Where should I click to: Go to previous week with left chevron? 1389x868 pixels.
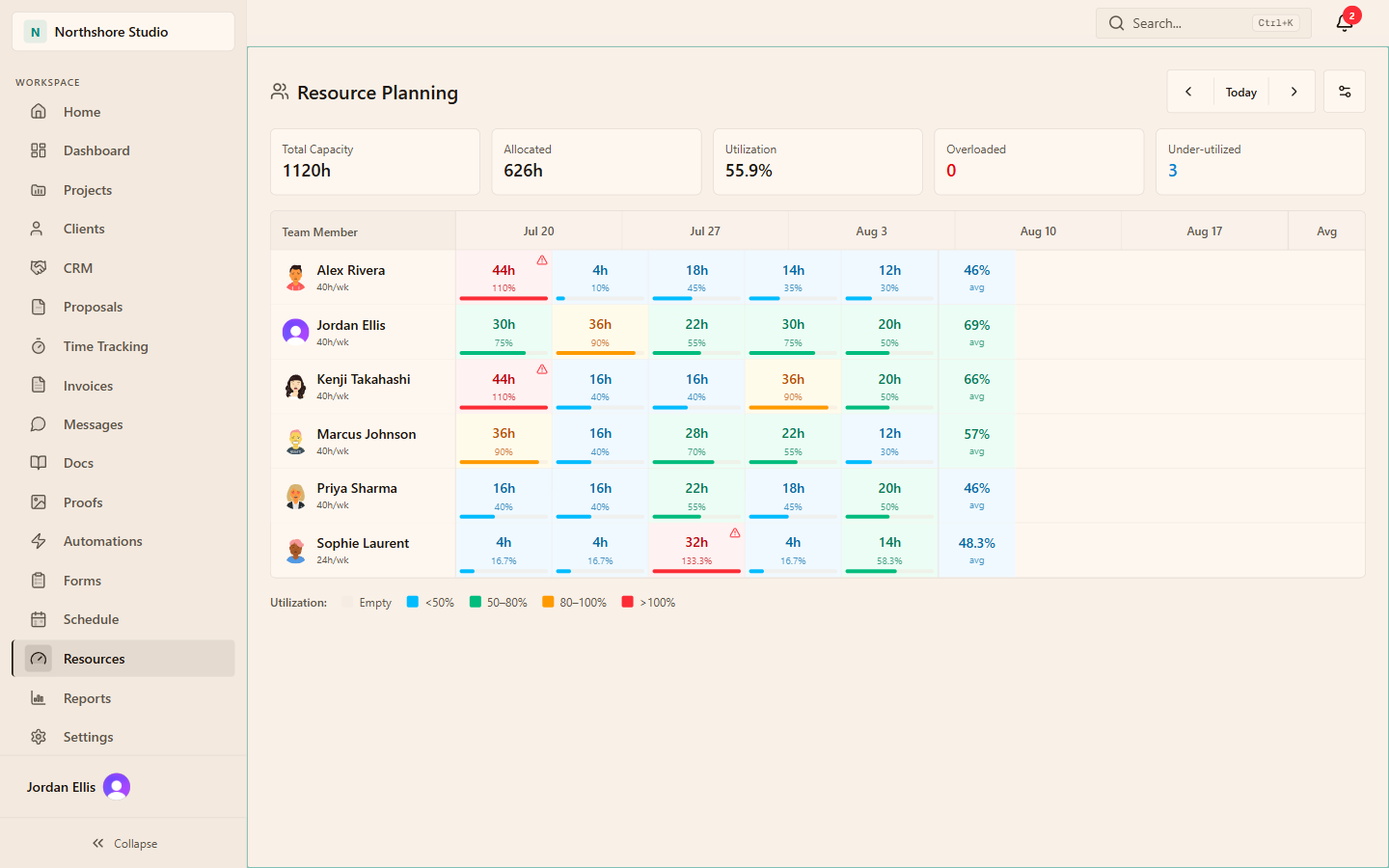1188,92
